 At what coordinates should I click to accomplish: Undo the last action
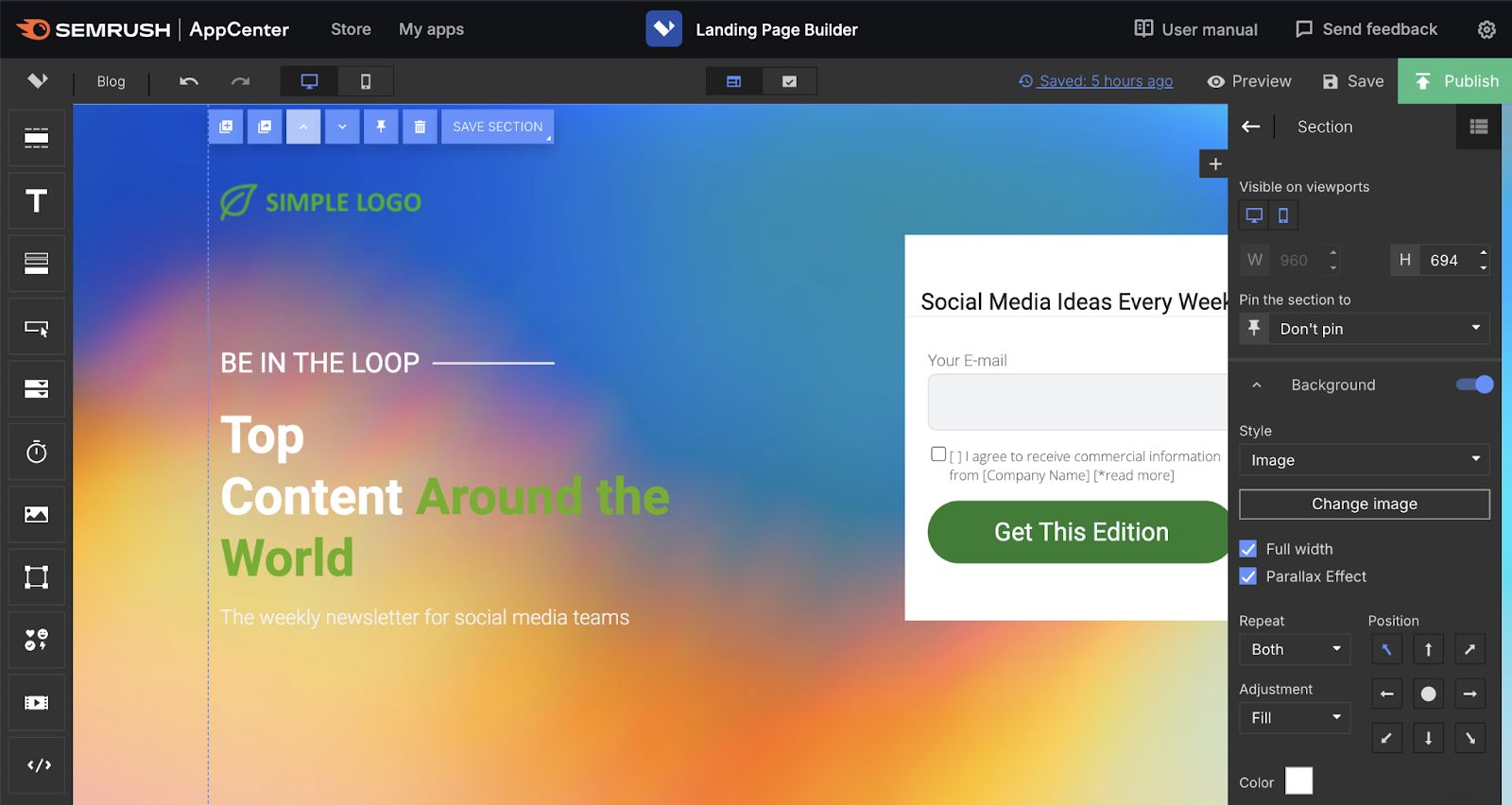point(189,81)
